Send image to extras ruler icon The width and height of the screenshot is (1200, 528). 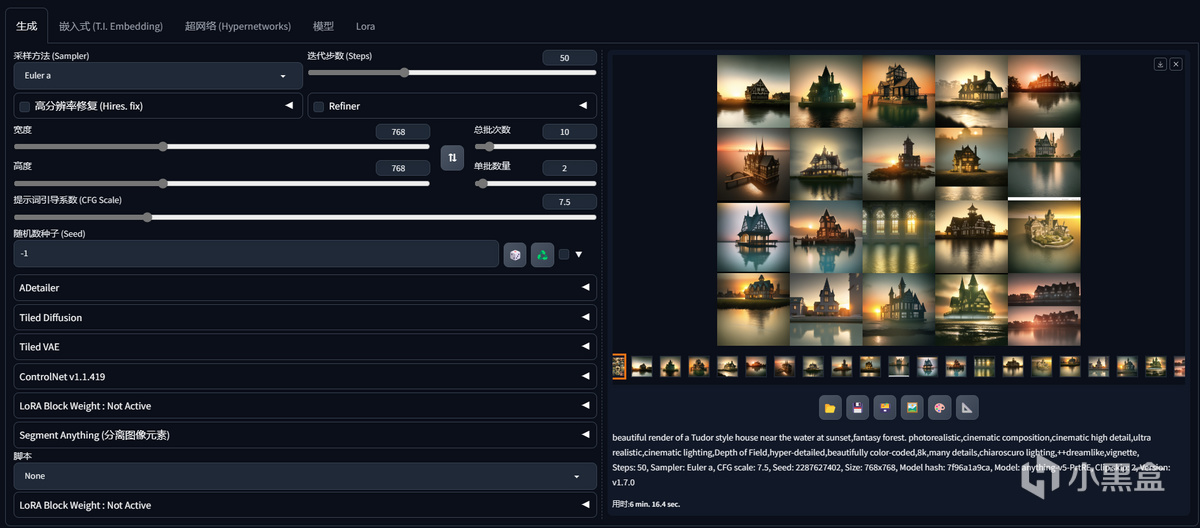(x=966, y=407)
